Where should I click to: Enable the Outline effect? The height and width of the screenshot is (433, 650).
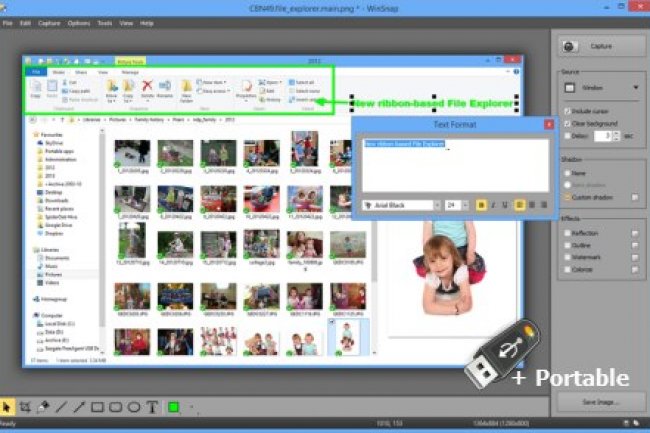pos(568,245)
